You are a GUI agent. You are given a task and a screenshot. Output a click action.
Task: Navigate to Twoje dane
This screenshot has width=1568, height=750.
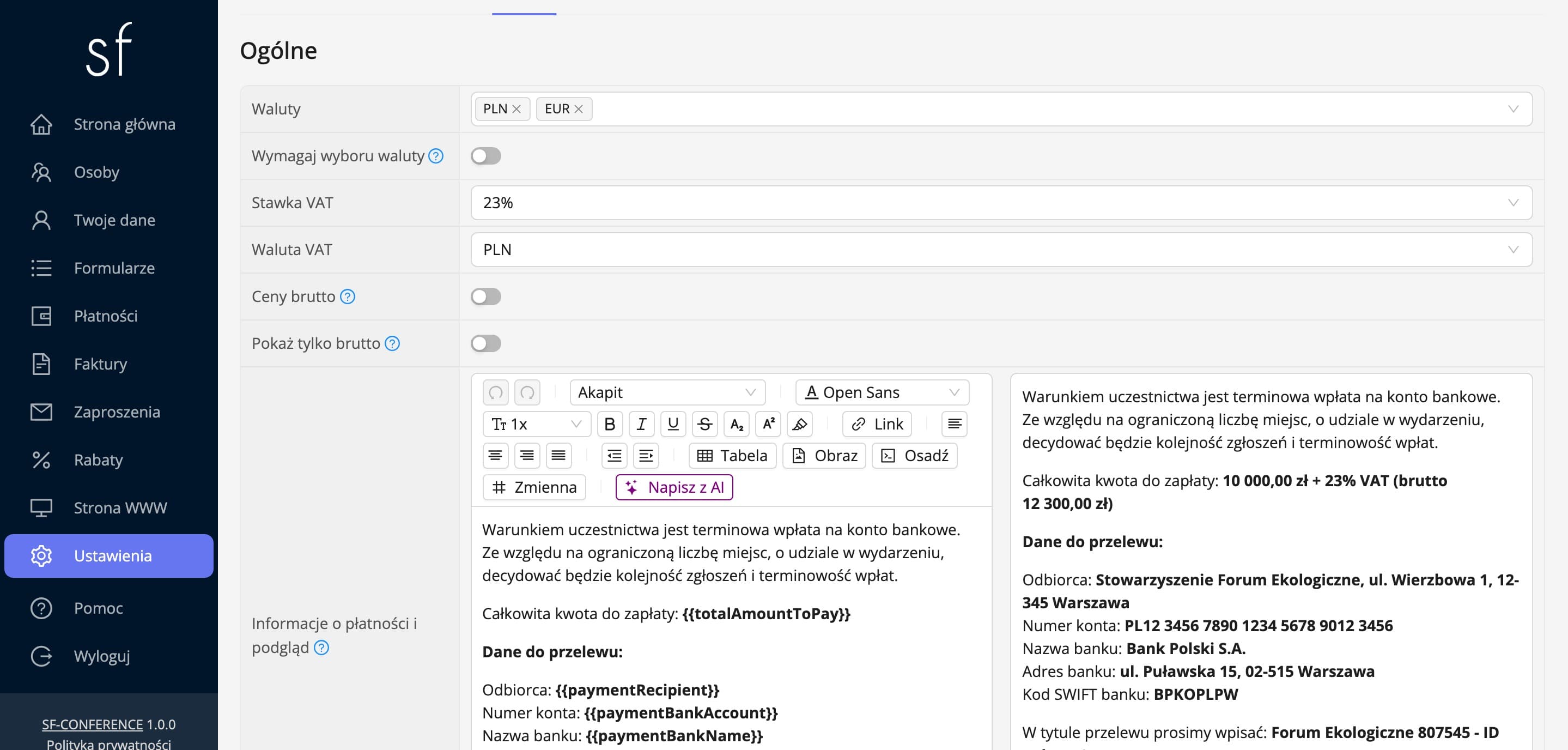click(109, 220)
